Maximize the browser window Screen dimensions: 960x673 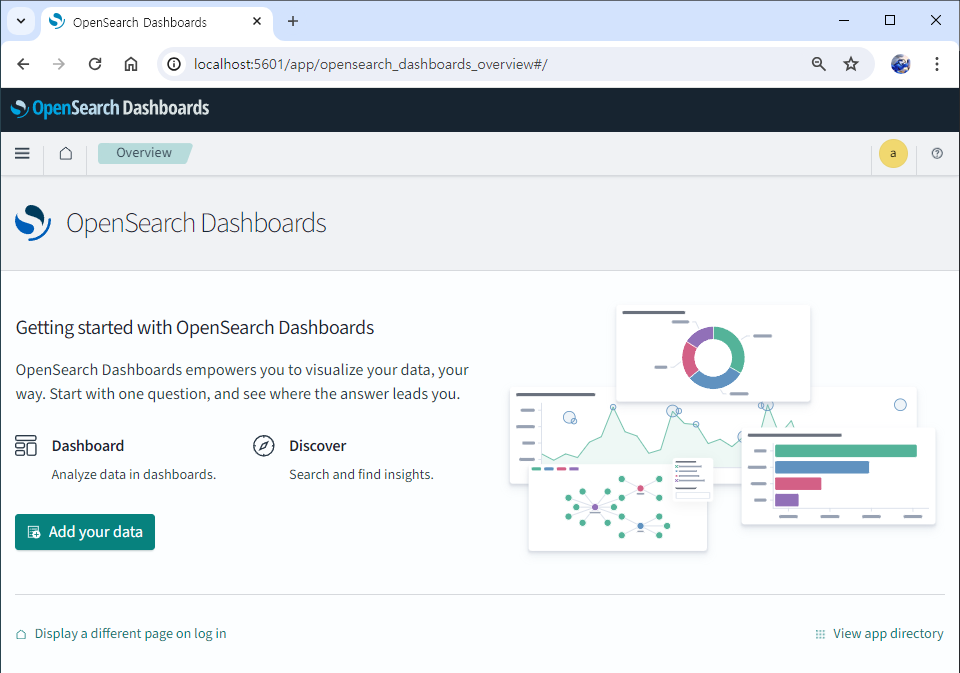[x=890, y=21]
